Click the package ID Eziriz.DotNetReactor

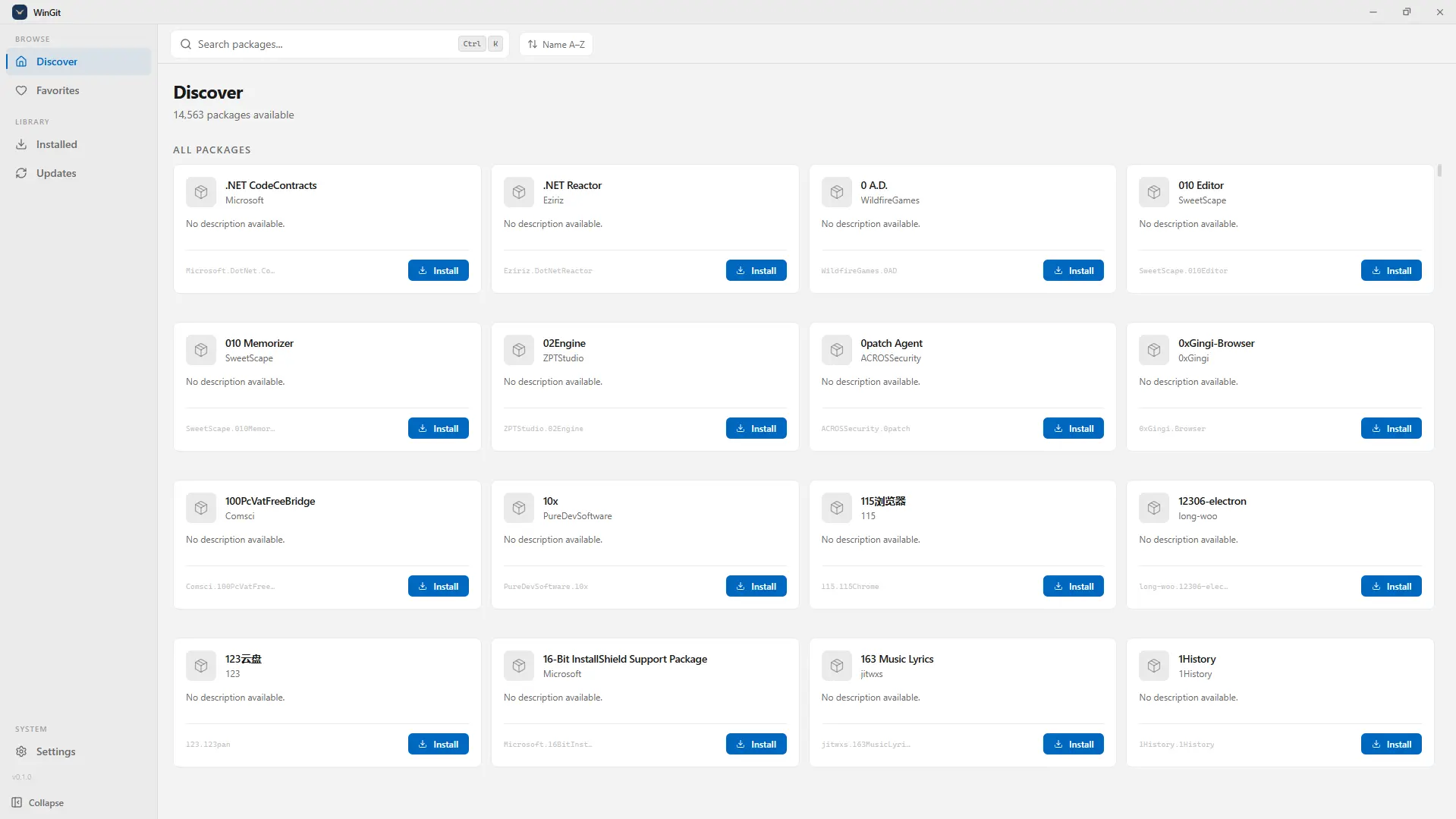548,271
